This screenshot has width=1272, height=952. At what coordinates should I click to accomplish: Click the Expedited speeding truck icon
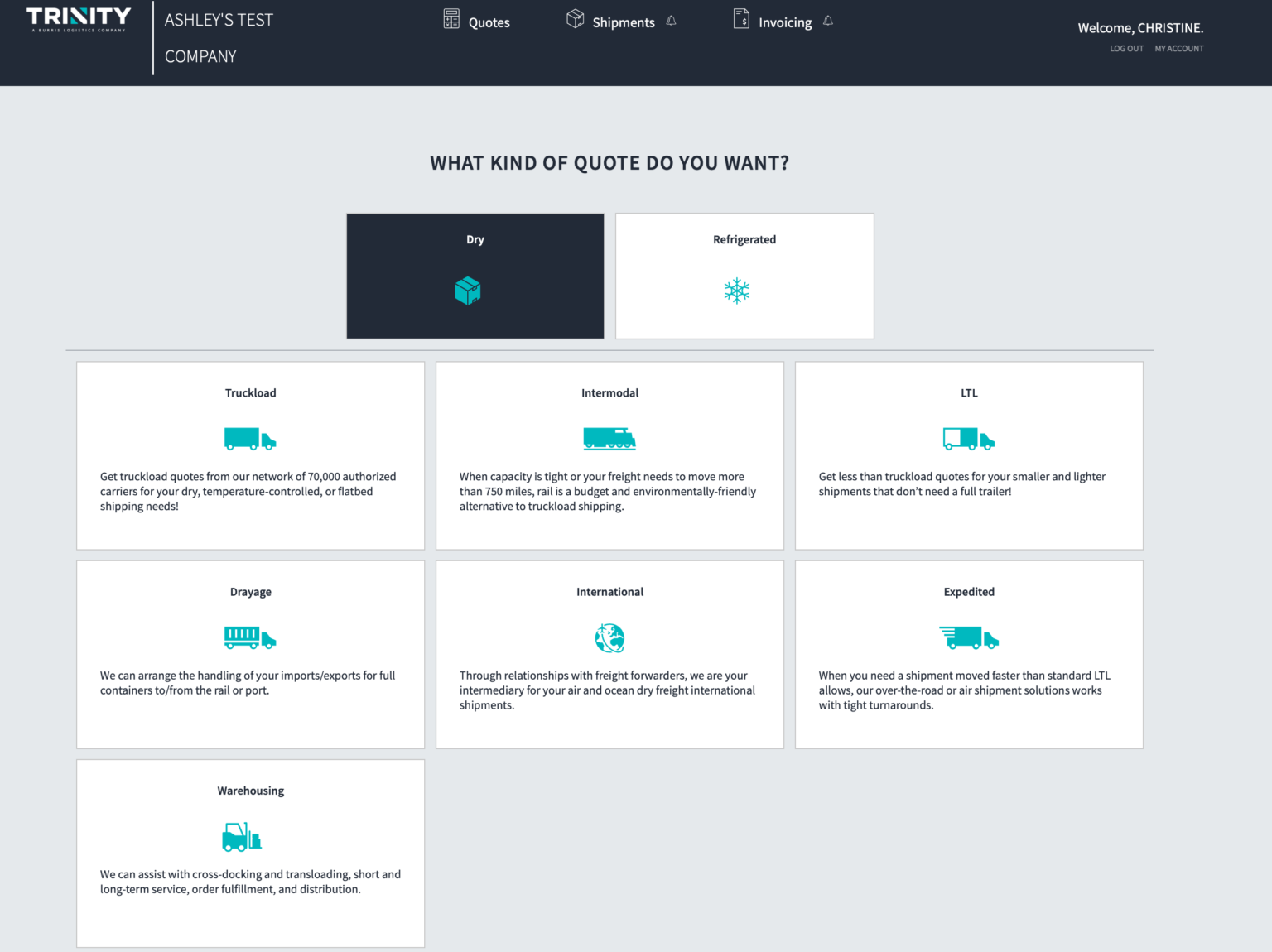(x=969, y=637)
